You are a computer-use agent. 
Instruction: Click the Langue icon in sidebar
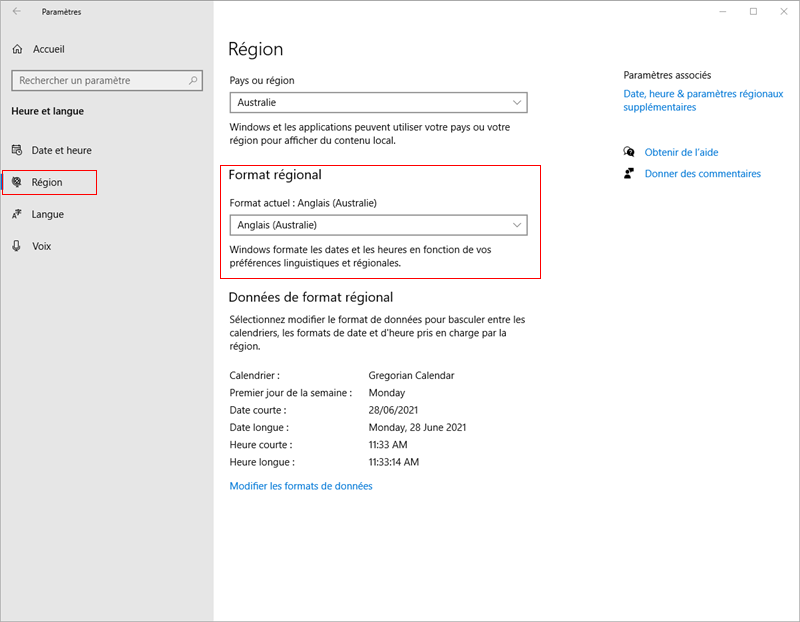[17, 214]
